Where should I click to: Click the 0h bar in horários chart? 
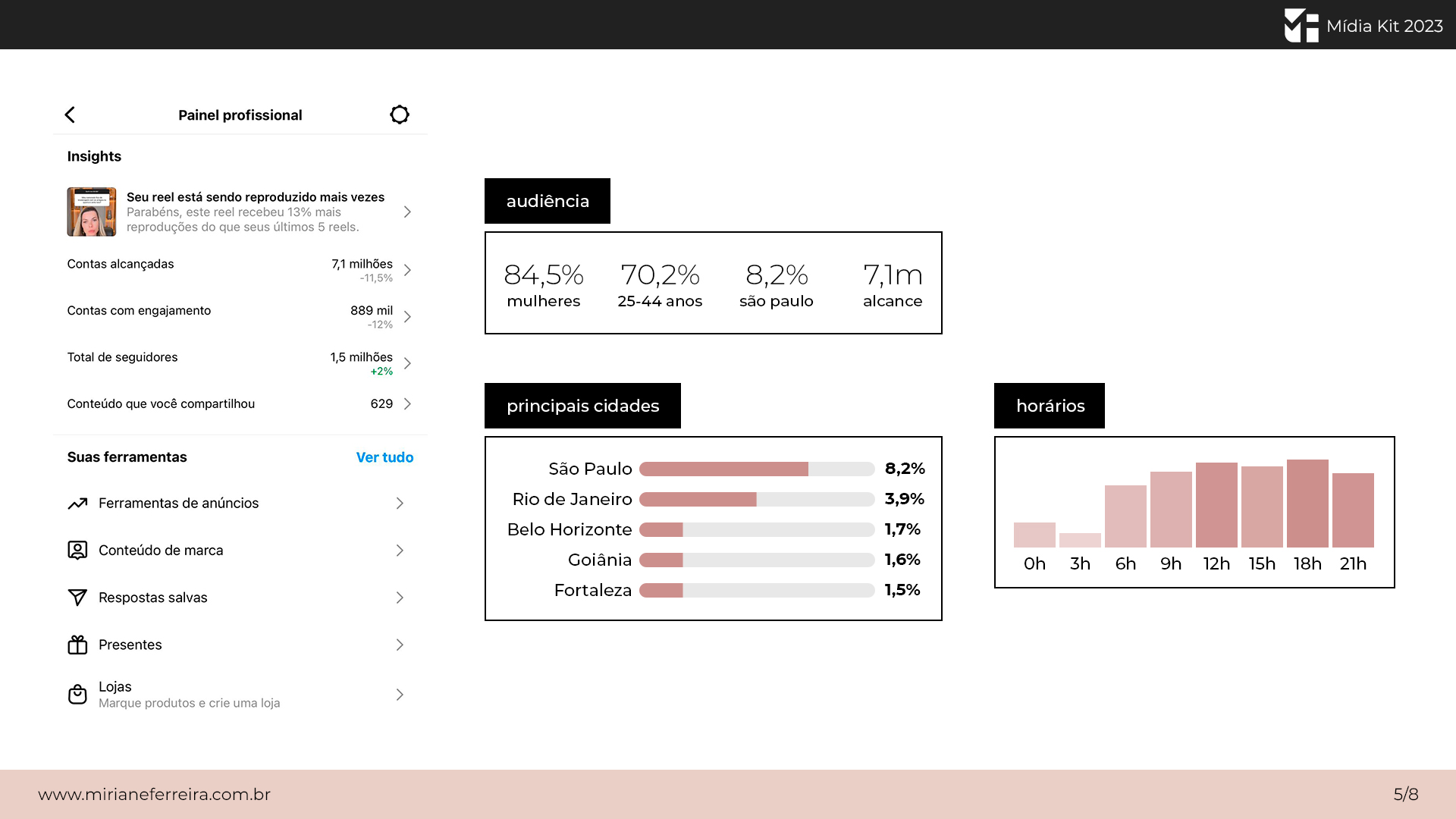[1034, 535]
